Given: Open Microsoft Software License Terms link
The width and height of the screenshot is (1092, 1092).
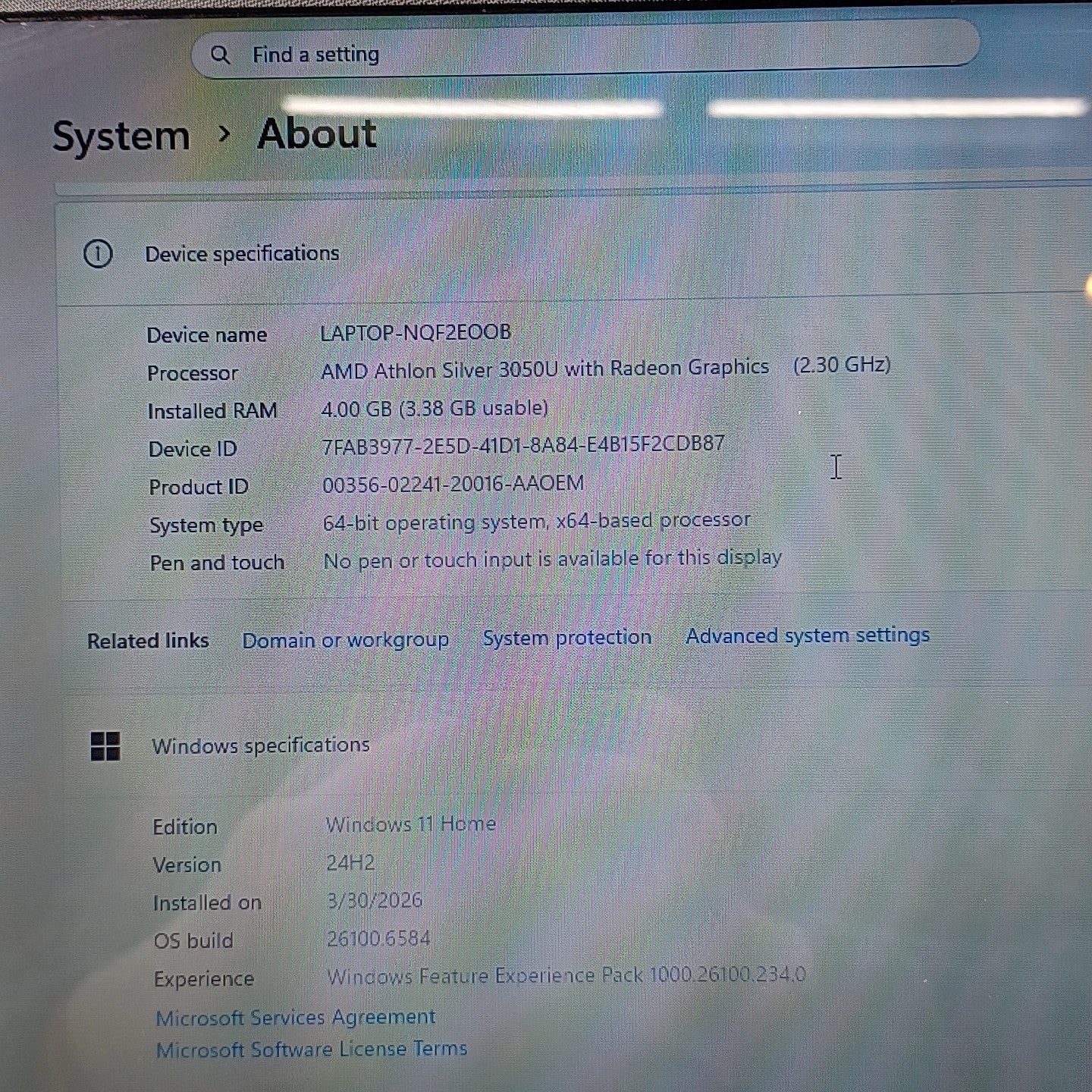Looking at the screenshot, I should pos(311,1050).
